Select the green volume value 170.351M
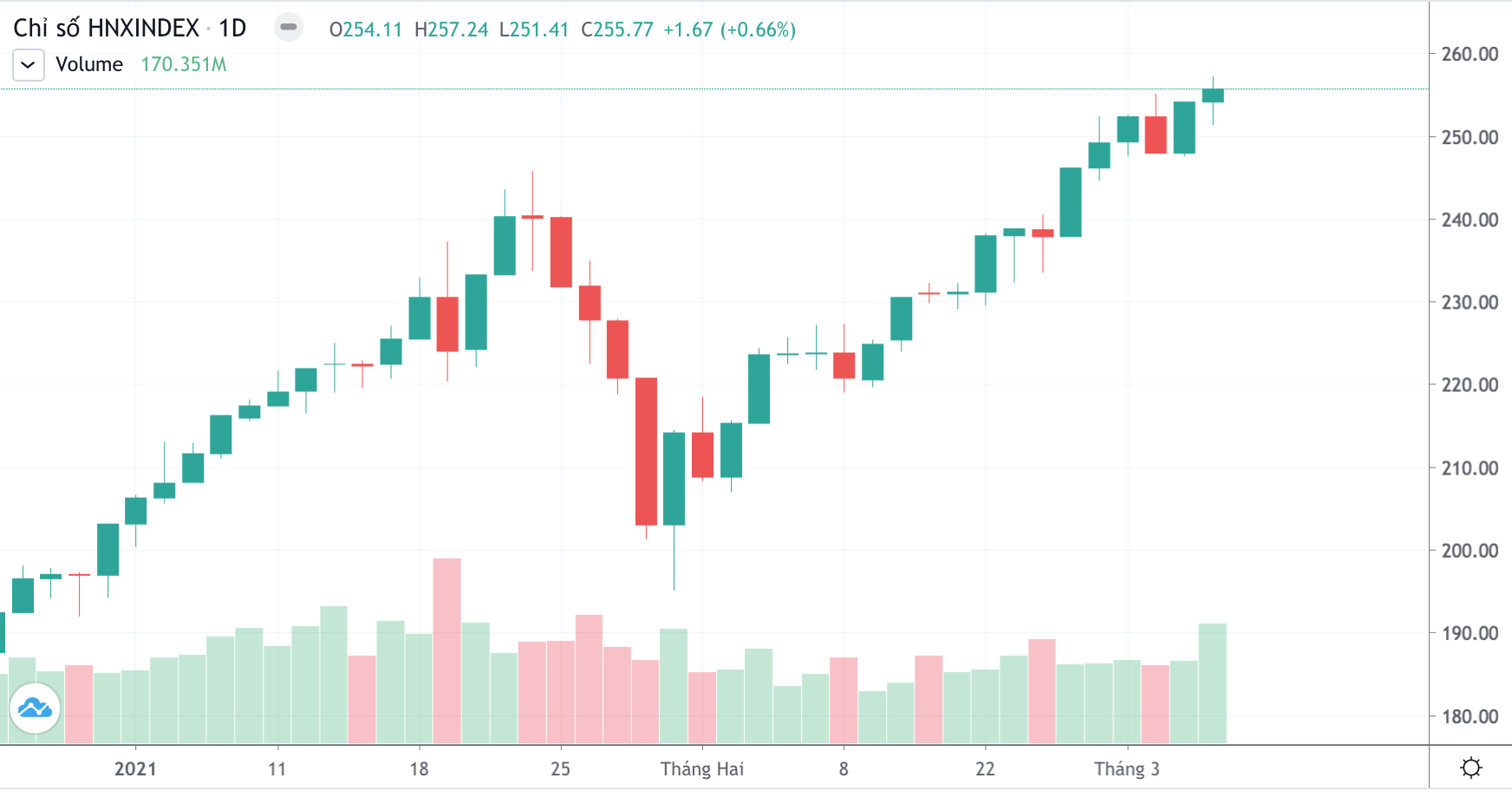 point(183,64)
